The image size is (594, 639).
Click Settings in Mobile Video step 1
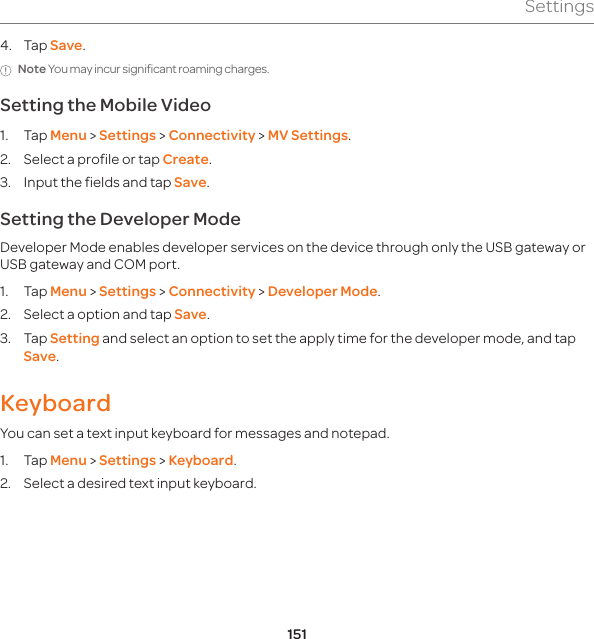(x=127, y=136)
